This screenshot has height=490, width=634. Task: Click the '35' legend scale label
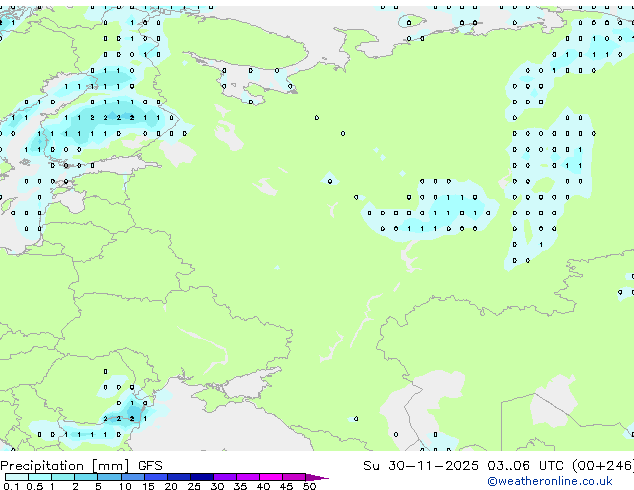[x=240, y=486]
